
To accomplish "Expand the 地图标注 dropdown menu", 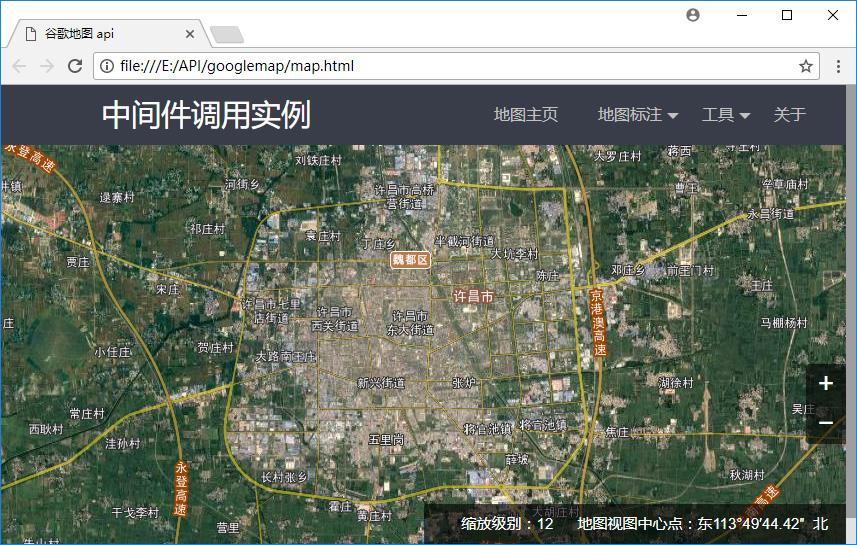I will click(x=637, y=114).
